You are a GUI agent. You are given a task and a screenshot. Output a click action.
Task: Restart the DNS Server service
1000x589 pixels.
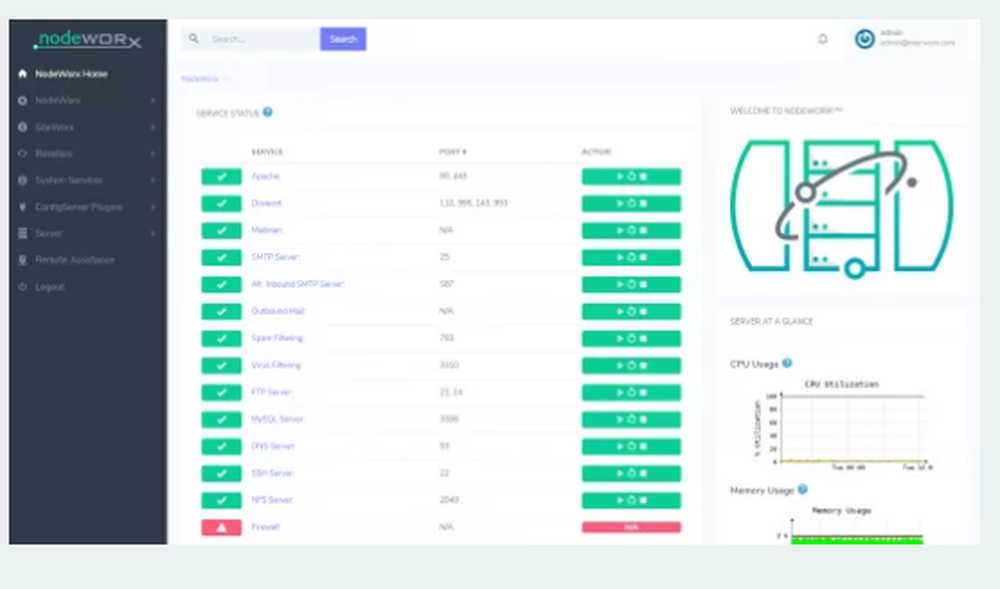(x=631, y=446)
